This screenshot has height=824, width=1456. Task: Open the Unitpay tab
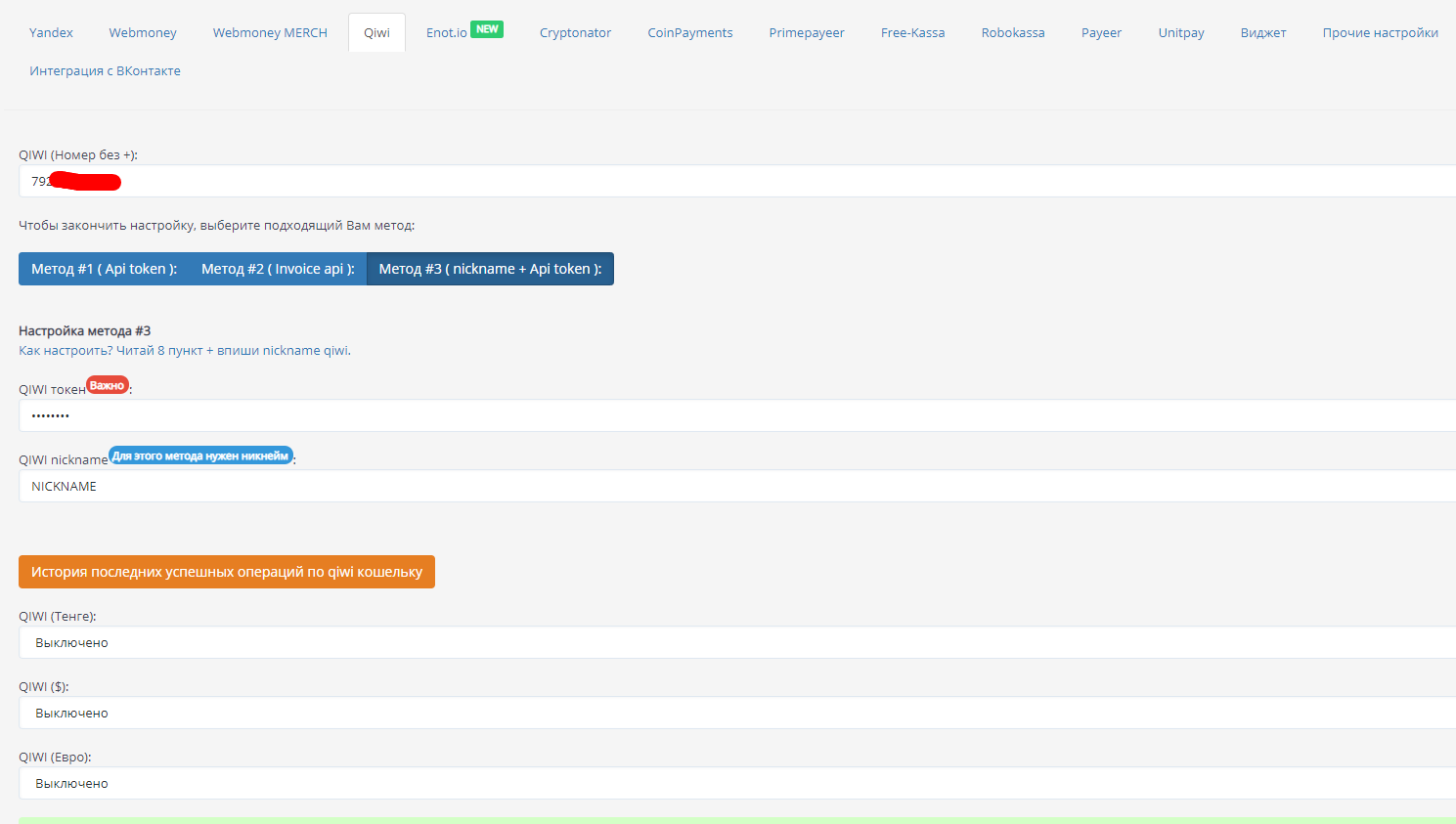(x=1180, y=32)
